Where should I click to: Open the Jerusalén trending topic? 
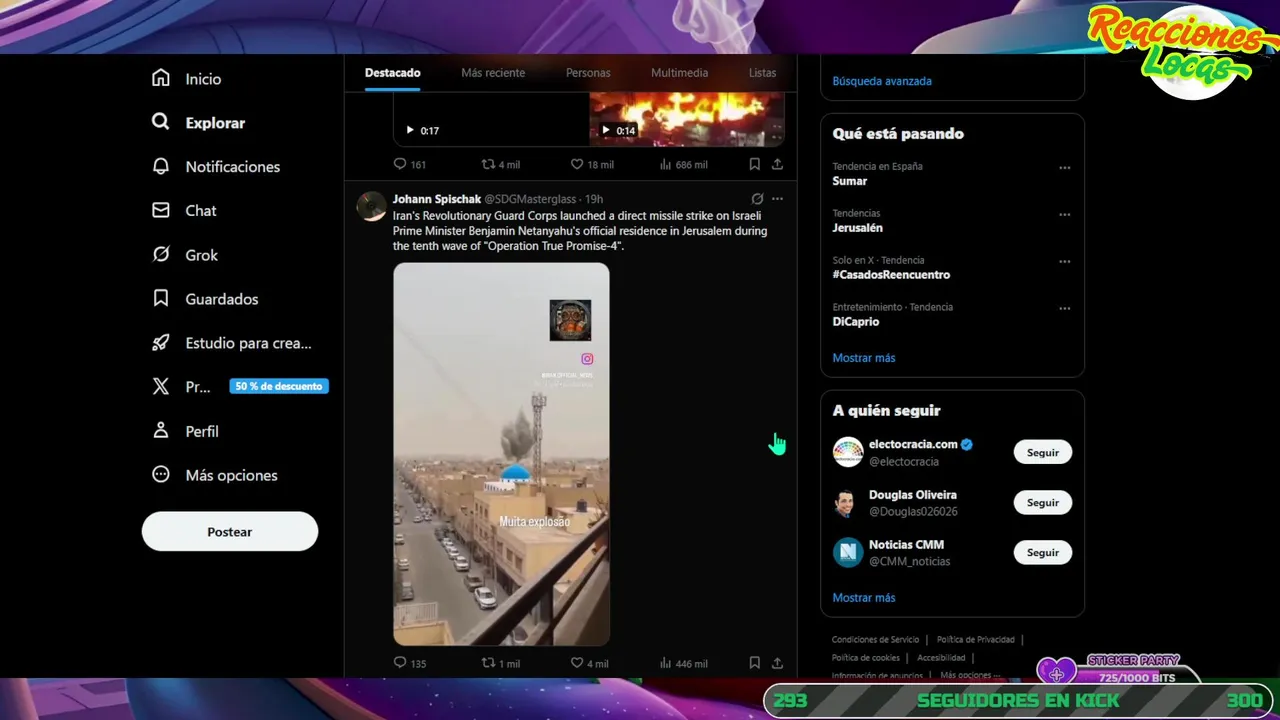(x=857, y=228)
